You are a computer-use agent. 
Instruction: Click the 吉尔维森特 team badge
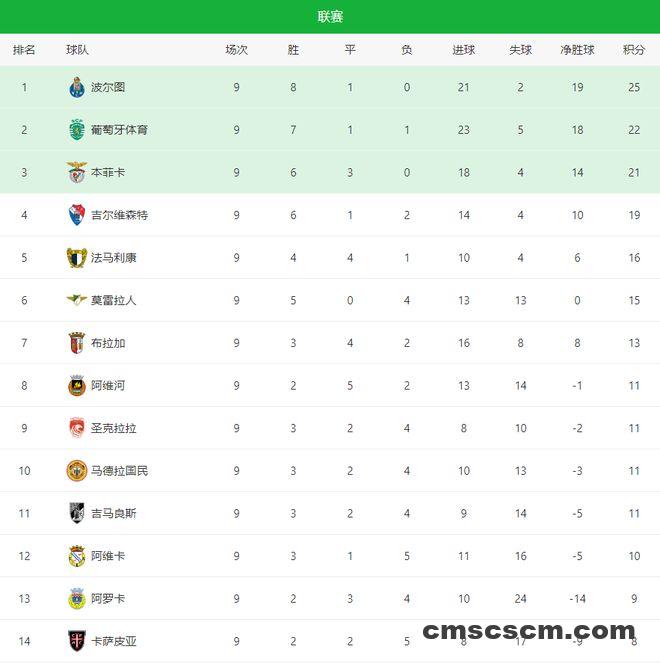(x=77, y=215)
